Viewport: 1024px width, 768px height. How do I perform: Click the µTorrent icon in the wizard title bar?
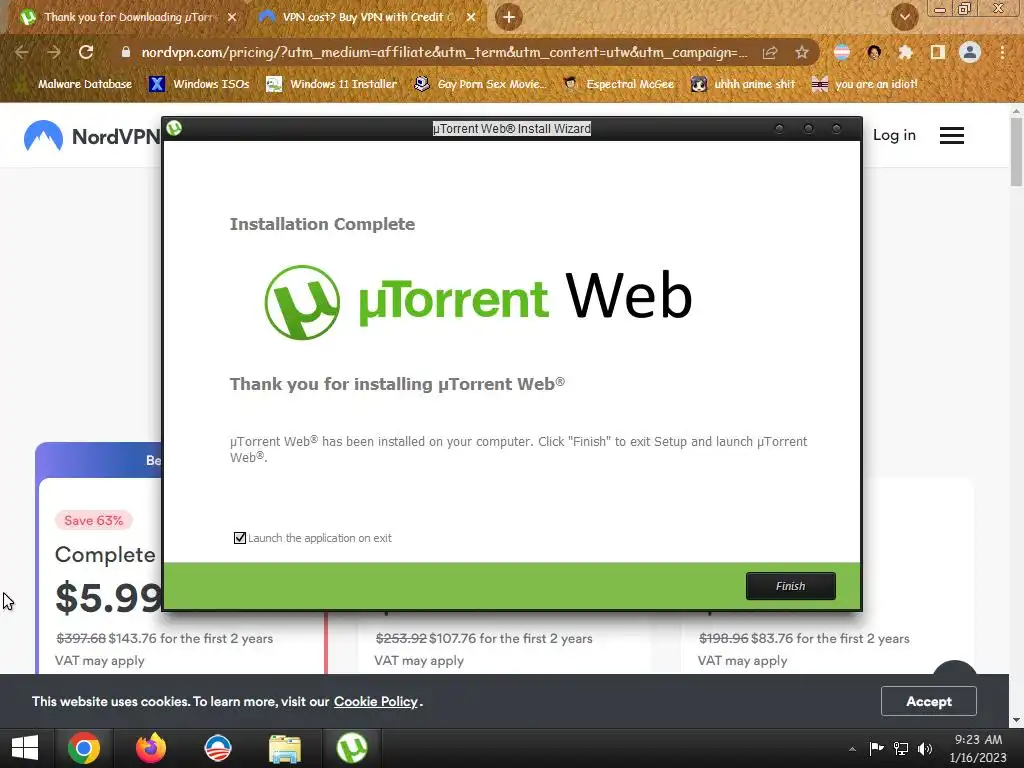point(174,128)
